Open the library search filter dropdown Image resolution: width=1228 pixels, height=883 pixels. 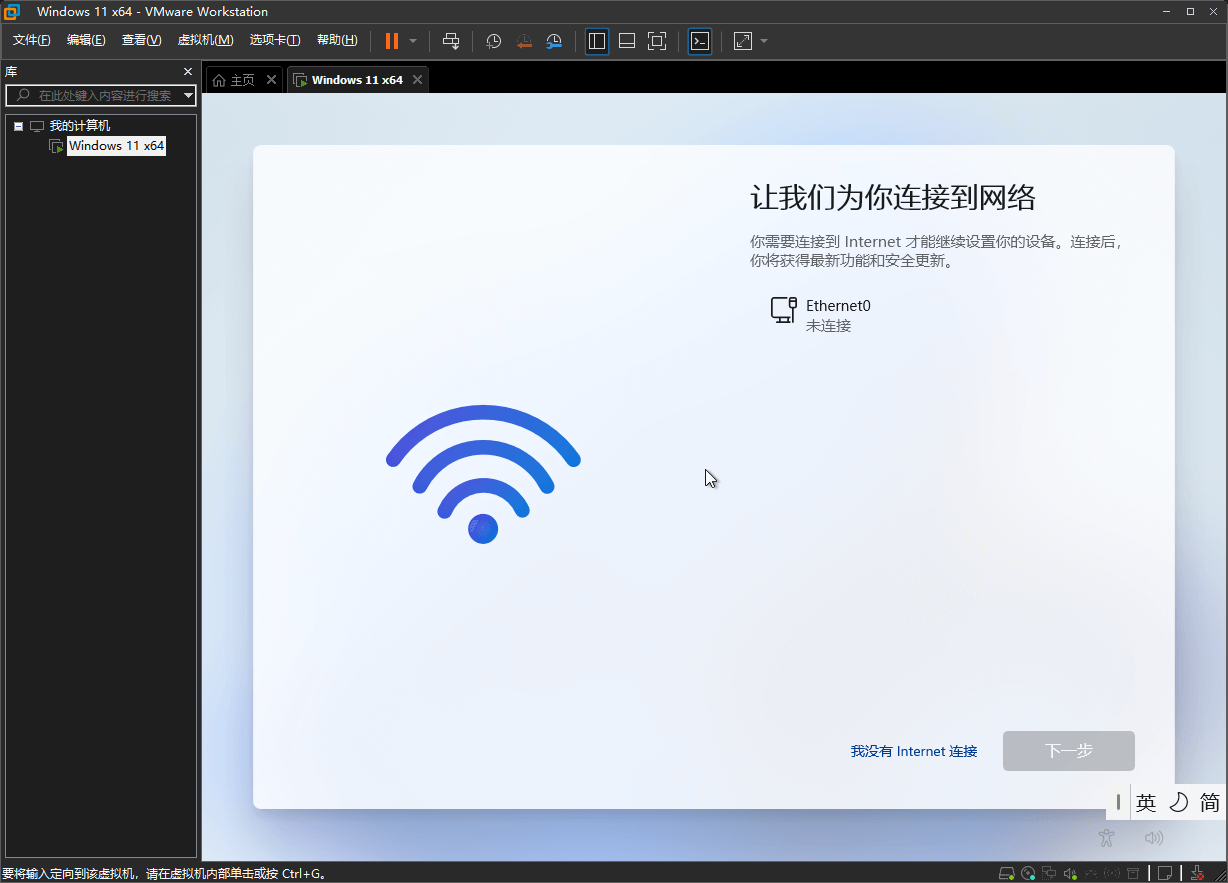[188, 96]
